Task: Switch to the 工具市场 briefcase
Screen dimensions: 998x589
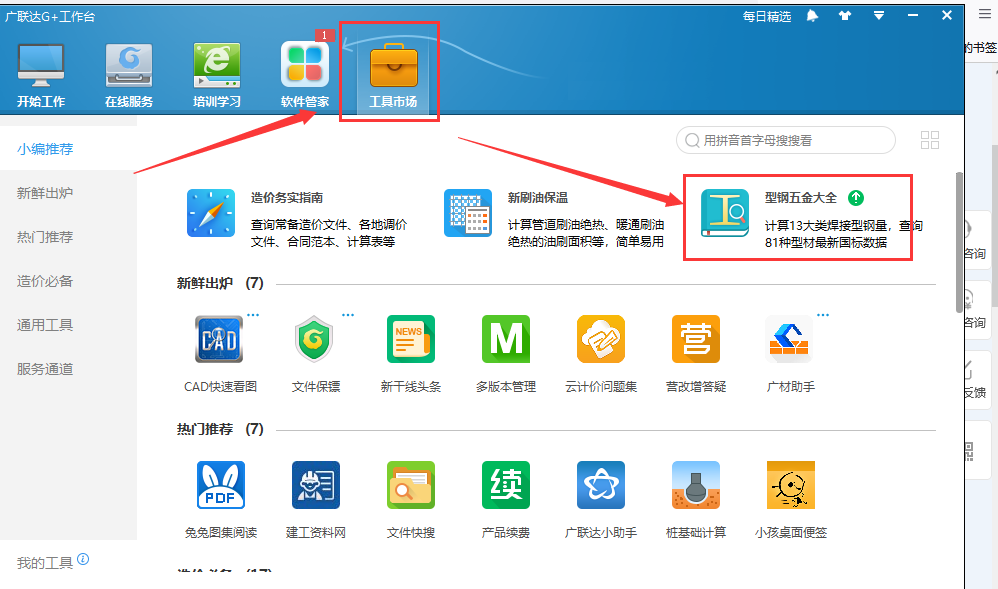Action: (393, 66)
